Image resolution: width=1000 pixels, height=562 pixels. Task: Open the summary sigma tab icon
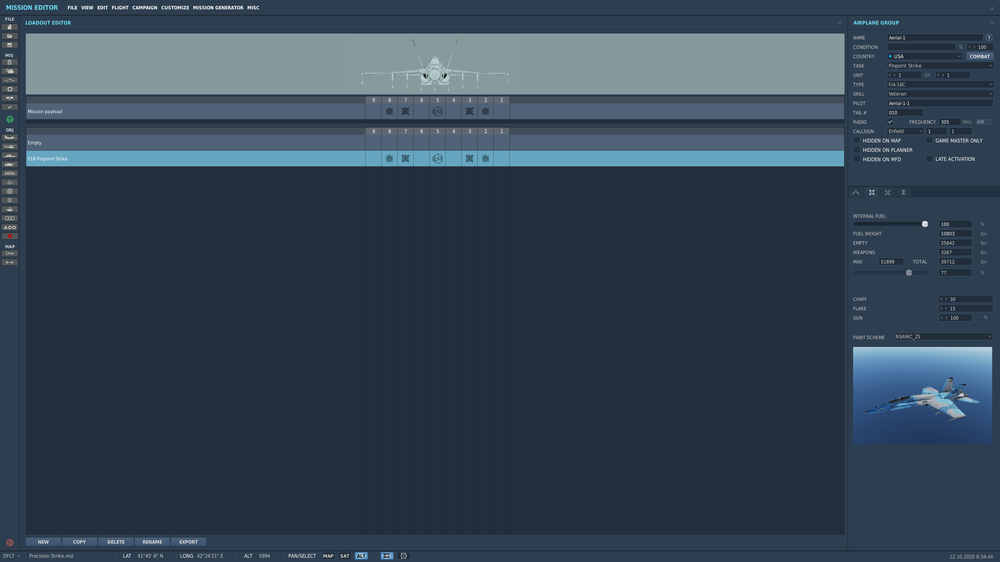[x=903, y=192]
